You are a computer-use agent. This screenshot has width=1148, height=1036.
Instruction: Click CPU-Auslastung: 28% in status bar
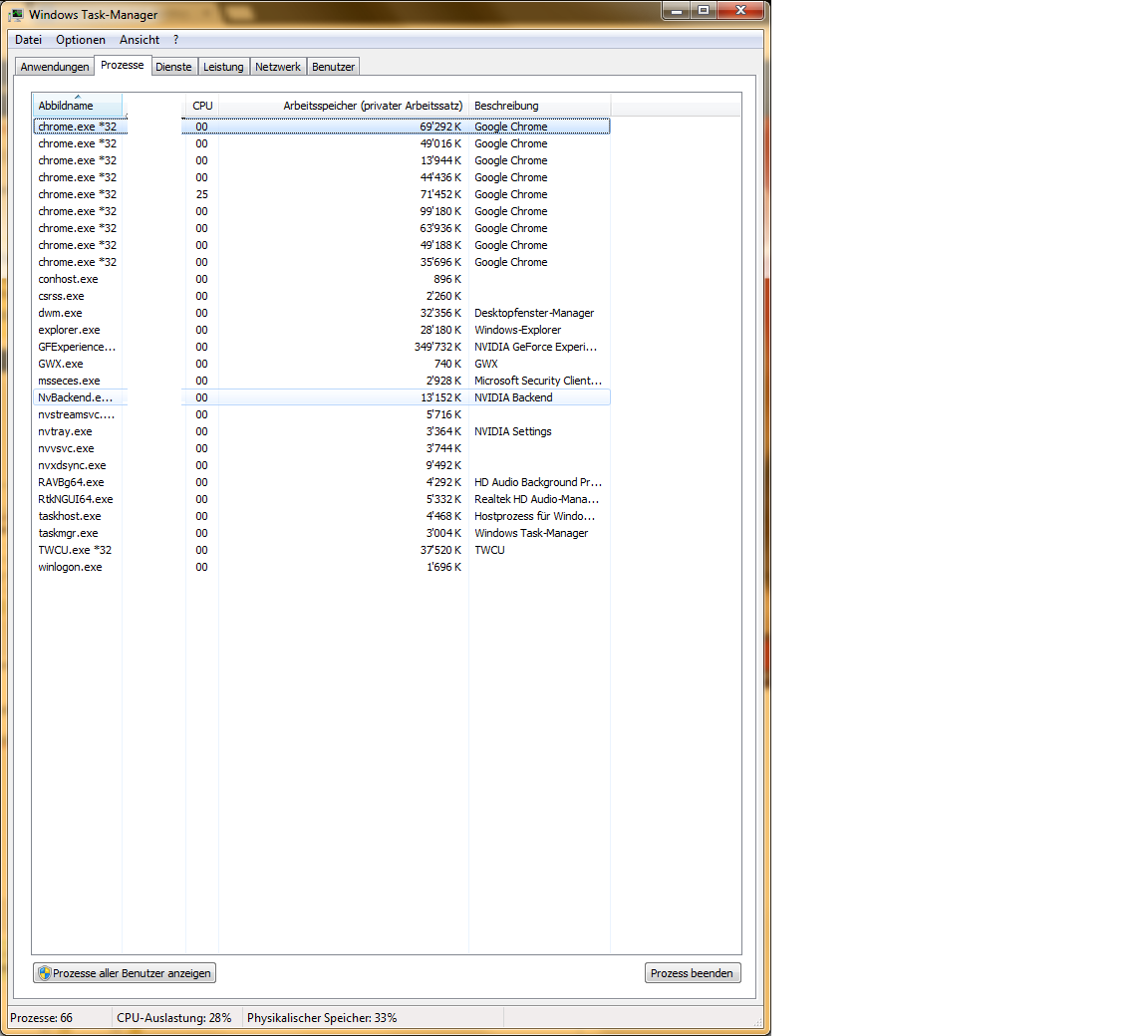tap(174, 1018)
